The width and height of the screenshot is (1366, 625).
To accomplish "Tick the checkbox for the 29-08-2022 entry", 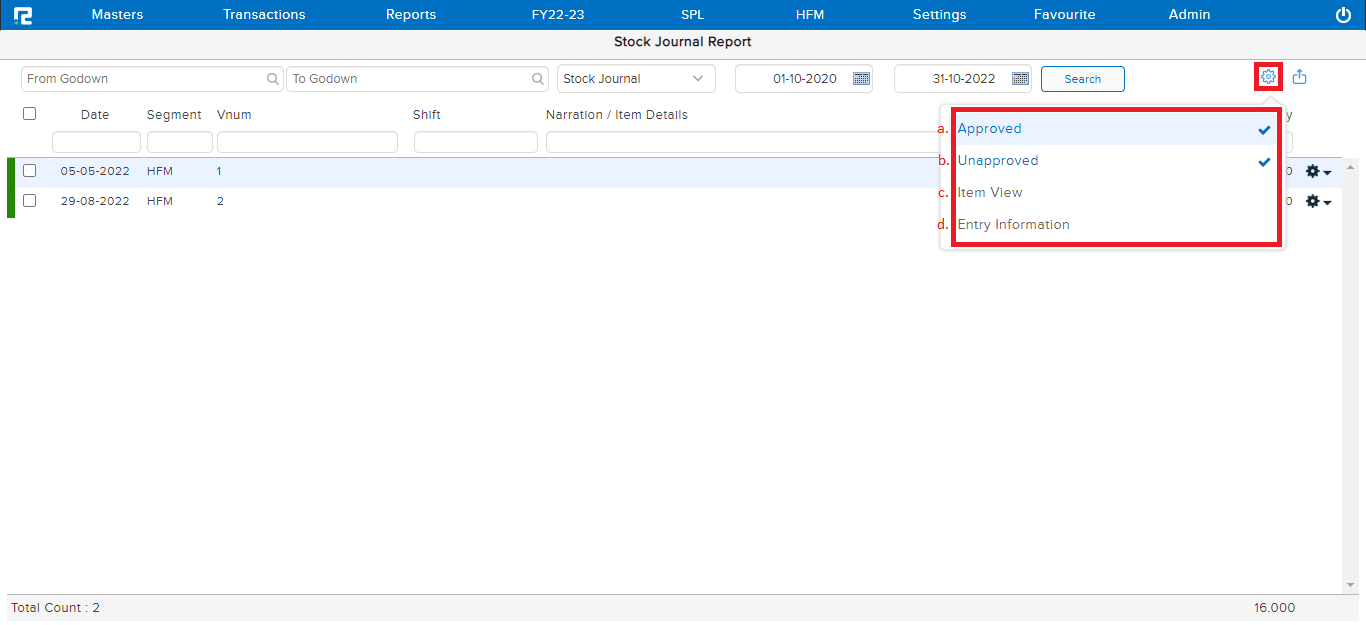I will (x=30, y=201).
